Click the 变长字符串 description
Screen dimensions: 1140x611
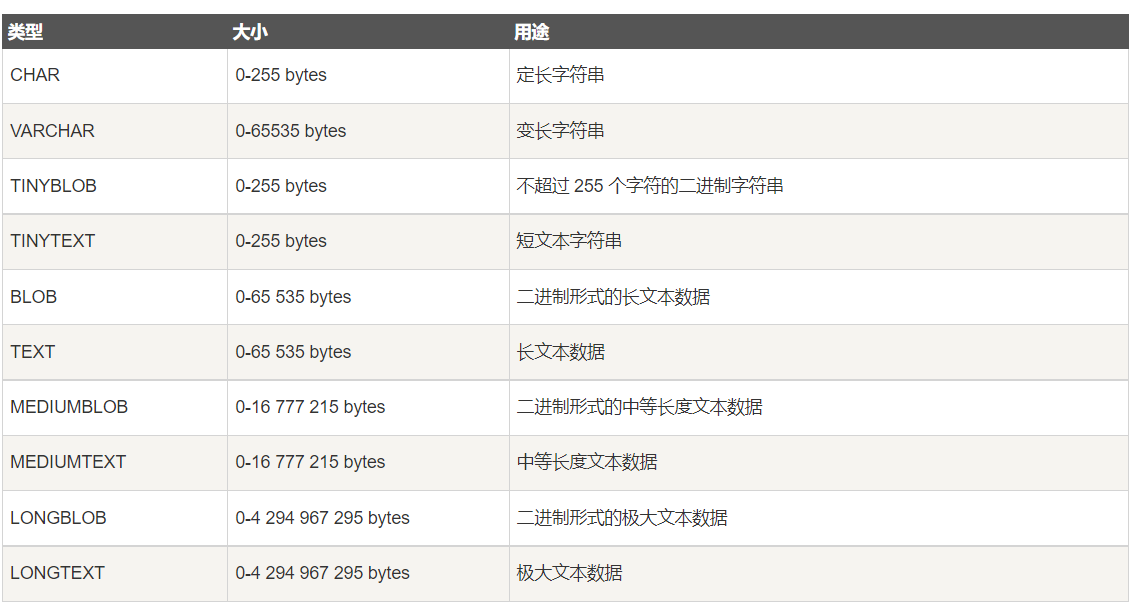[561, 131]
